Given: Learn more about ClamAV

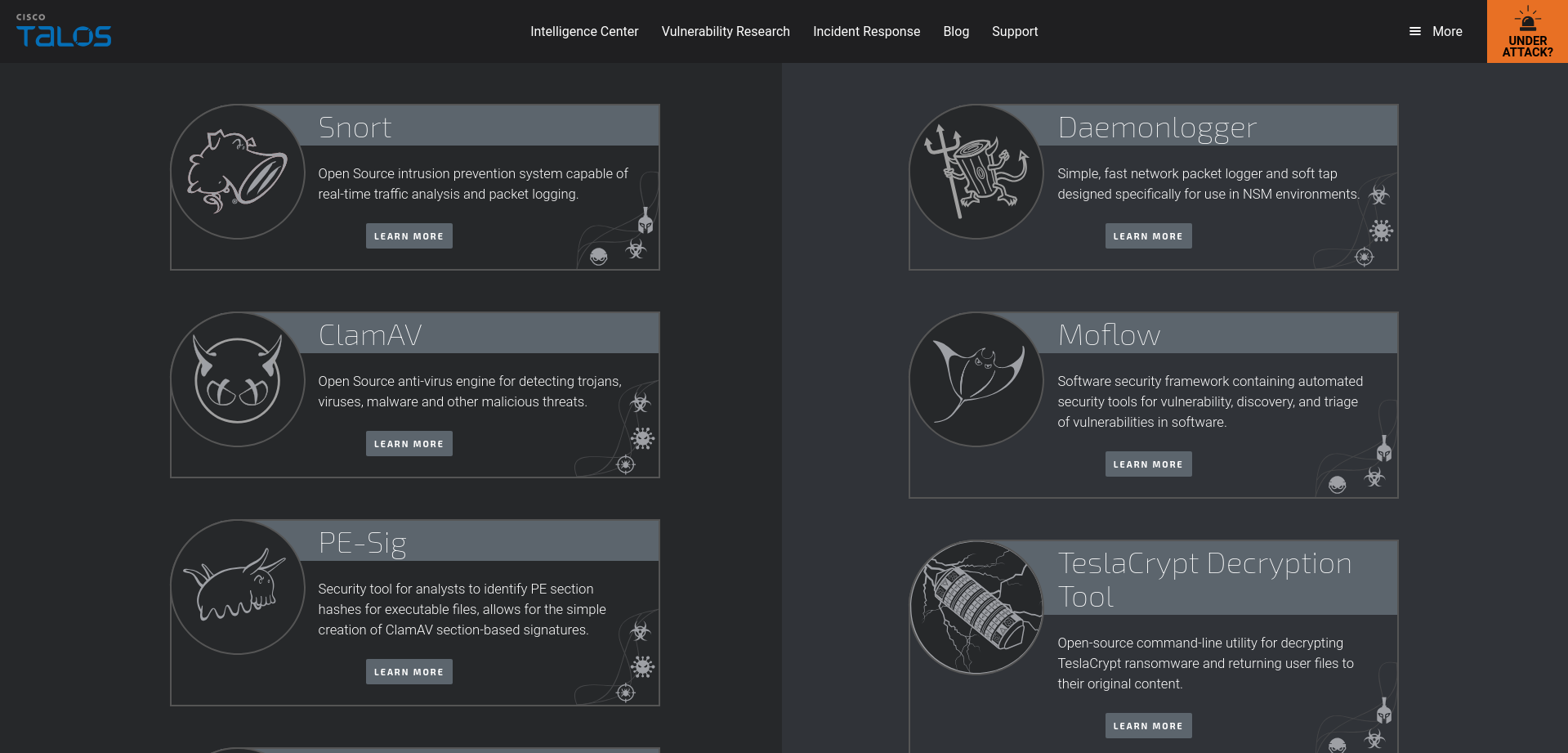Looking at the screenshot, I should coord(409,444).
